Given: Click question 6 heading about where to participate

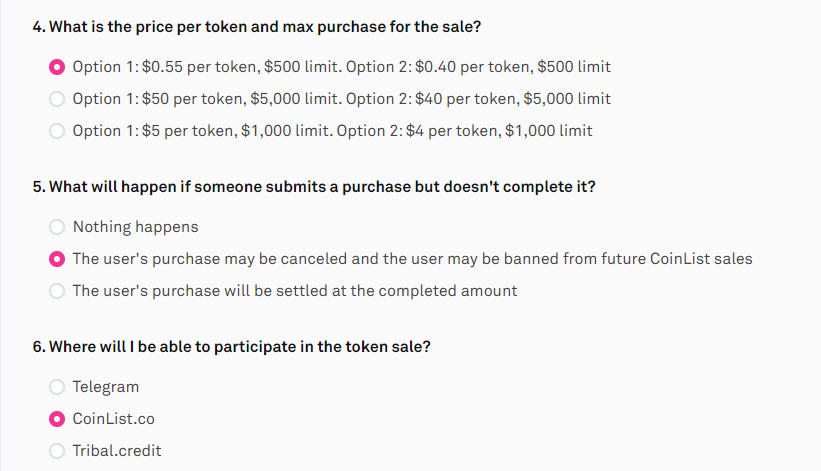Looking at the screenshot, I should (231, 347).
